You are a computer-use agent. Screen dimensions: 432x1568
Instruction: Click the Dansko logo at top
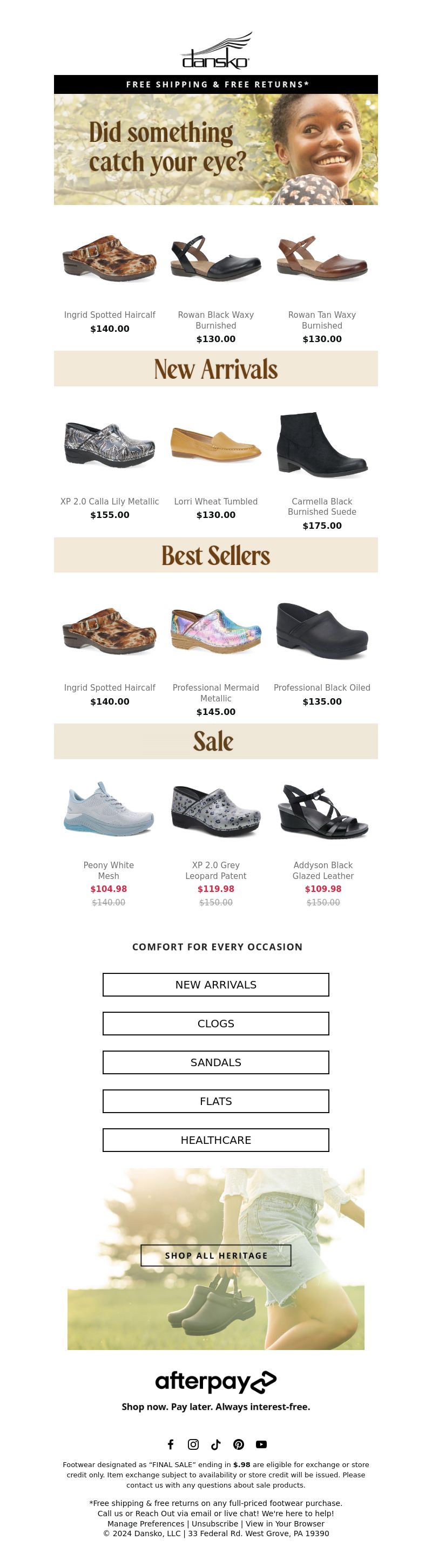click(x=215, y=52)
